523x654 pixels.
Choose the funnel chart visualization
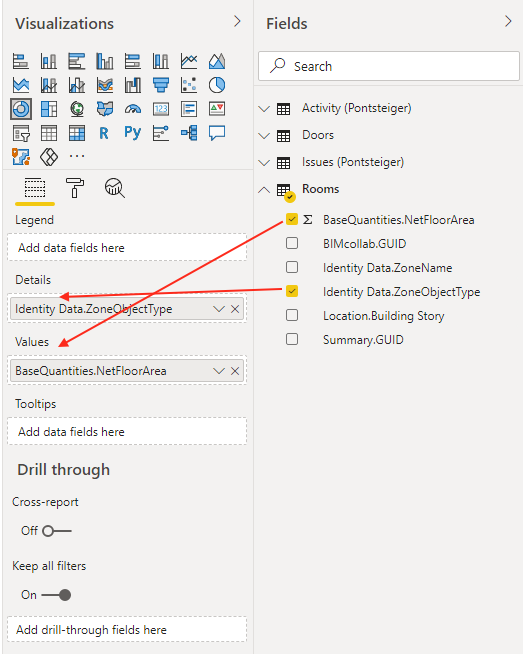click(x=161, y=86)
